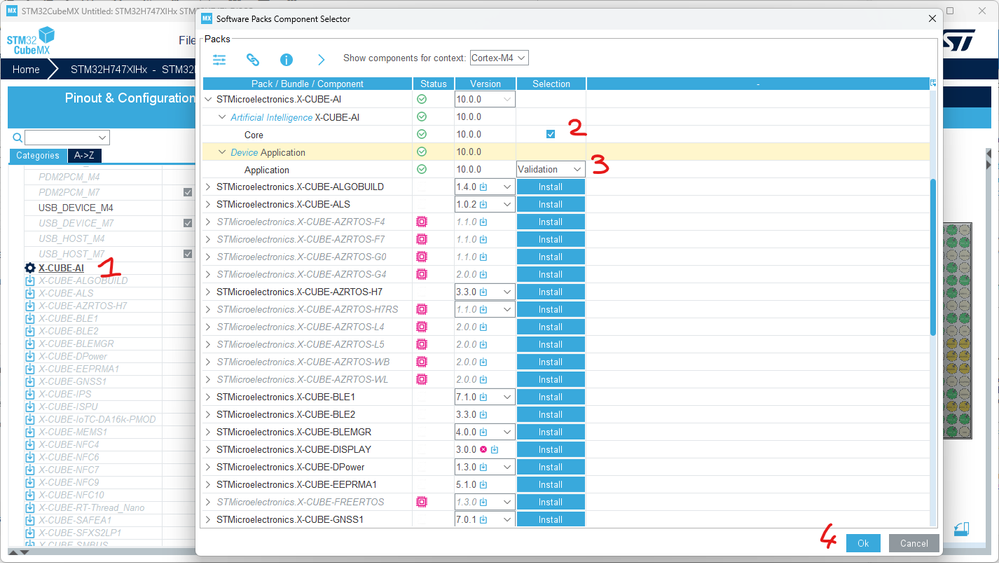
Task: Click green status check for Application component
Action: click(421, 169)
